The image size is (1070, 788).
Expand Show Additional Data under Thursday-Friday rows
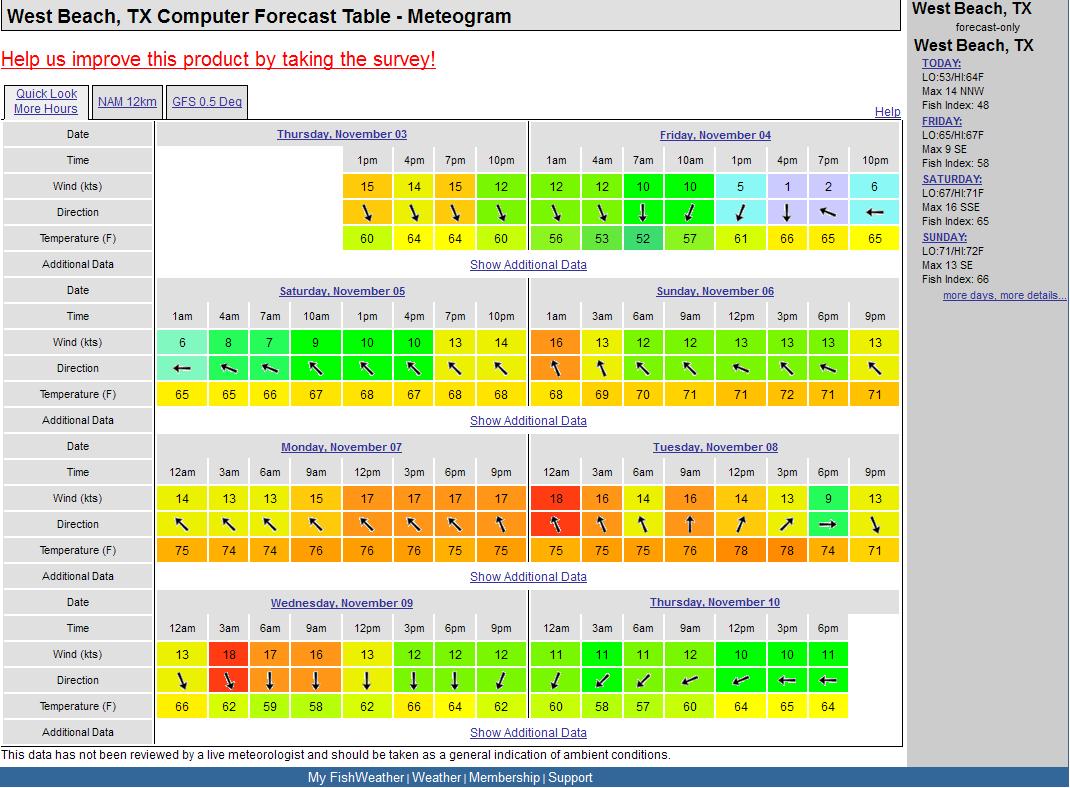point(528,265)
